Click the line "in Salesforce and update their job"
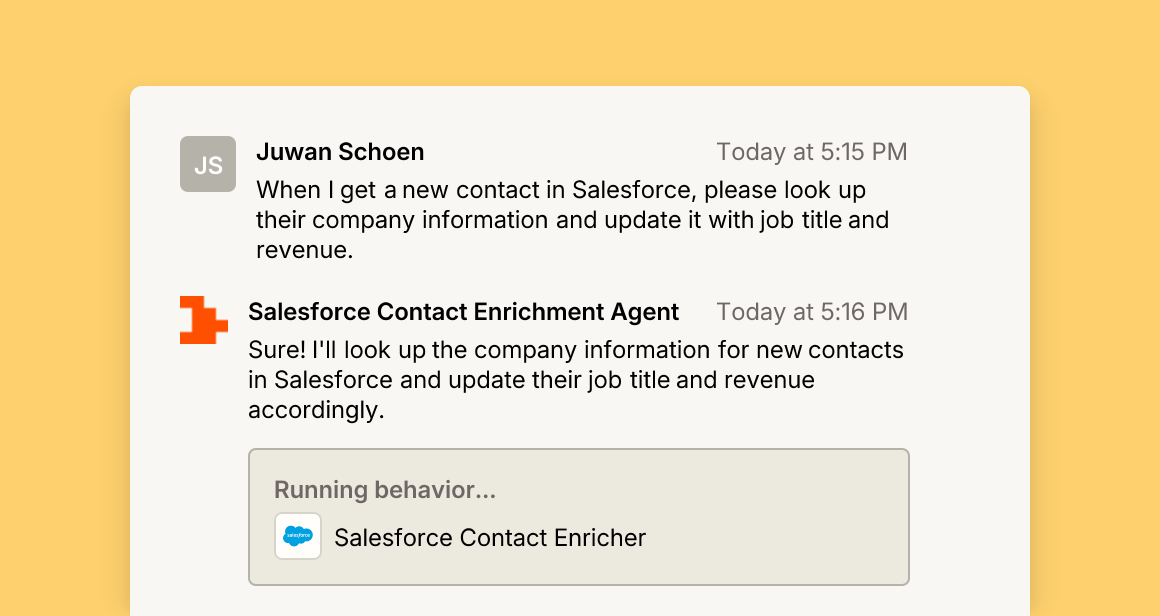 531,380
